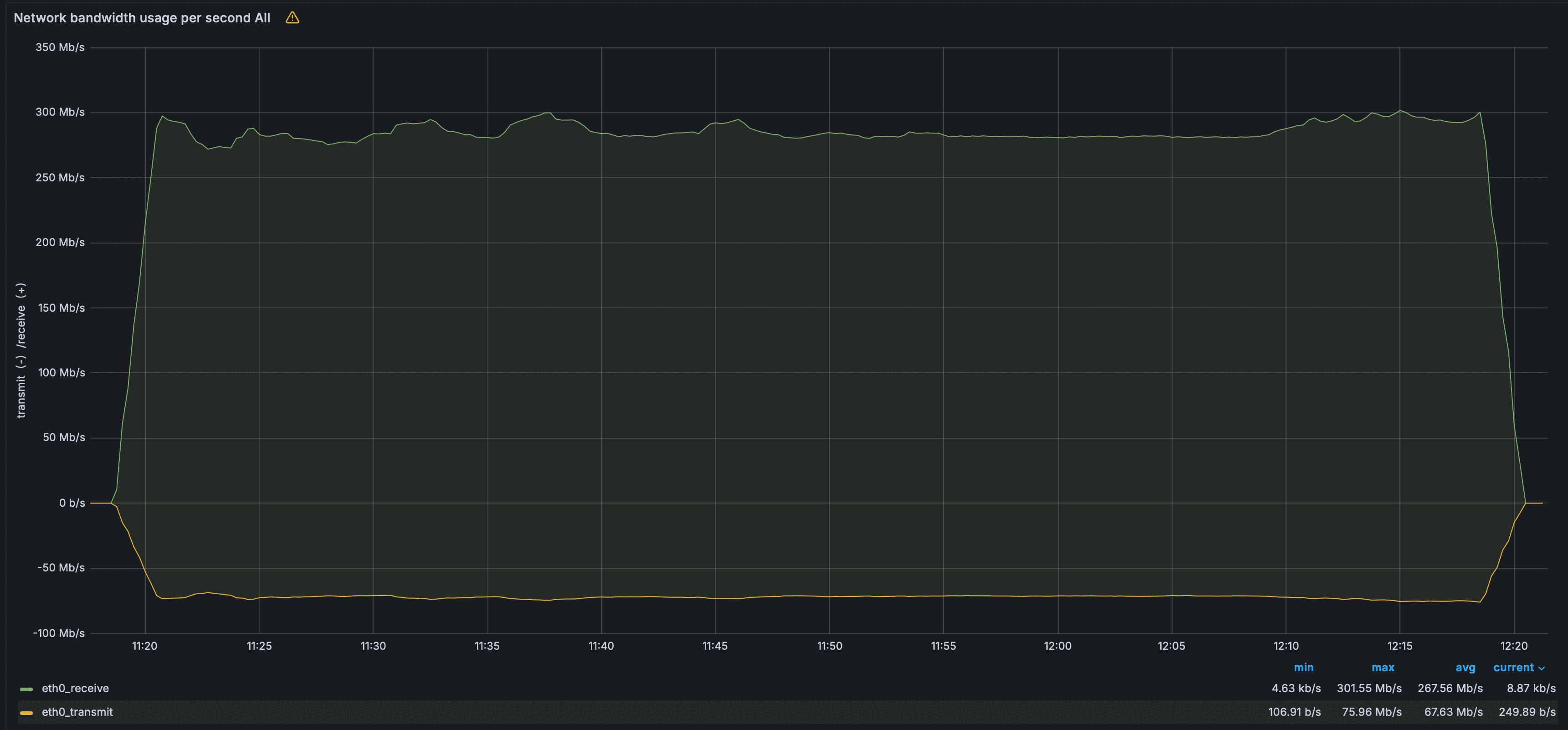Click the warning triangle icon beside panel title

click(x=292, y=18)
